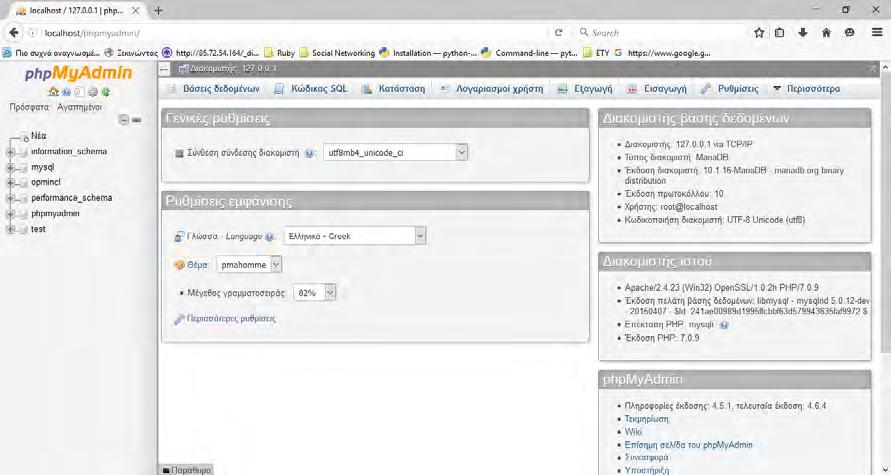Open new browser tab with plus
The image size is (891, 475).
click(x=158, y=11)
